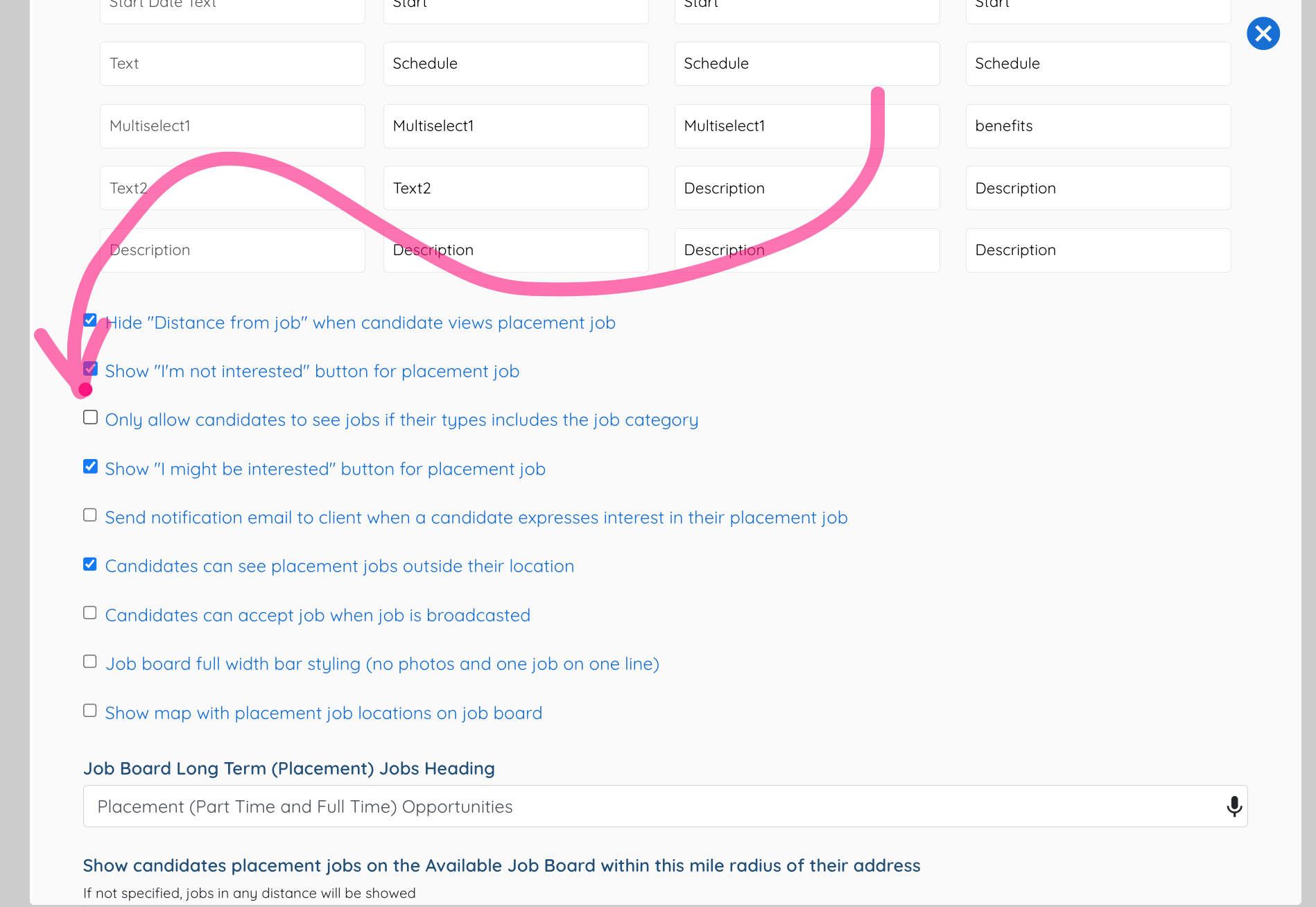Image resolution: width=1316 pixels, height=907 pixels.
Task: Toggle Show "I might be interested" button checkbox
Action: point(90,467)
